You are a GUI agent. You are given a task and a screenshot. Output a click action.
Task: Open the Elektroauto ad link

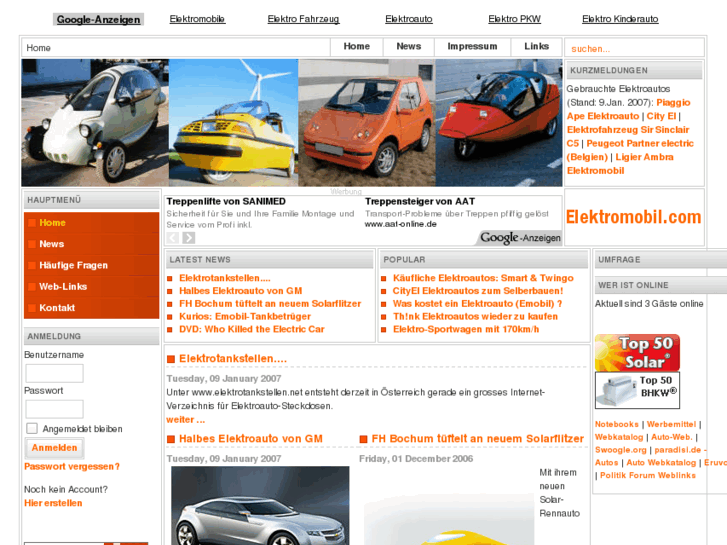pos(408,19)
